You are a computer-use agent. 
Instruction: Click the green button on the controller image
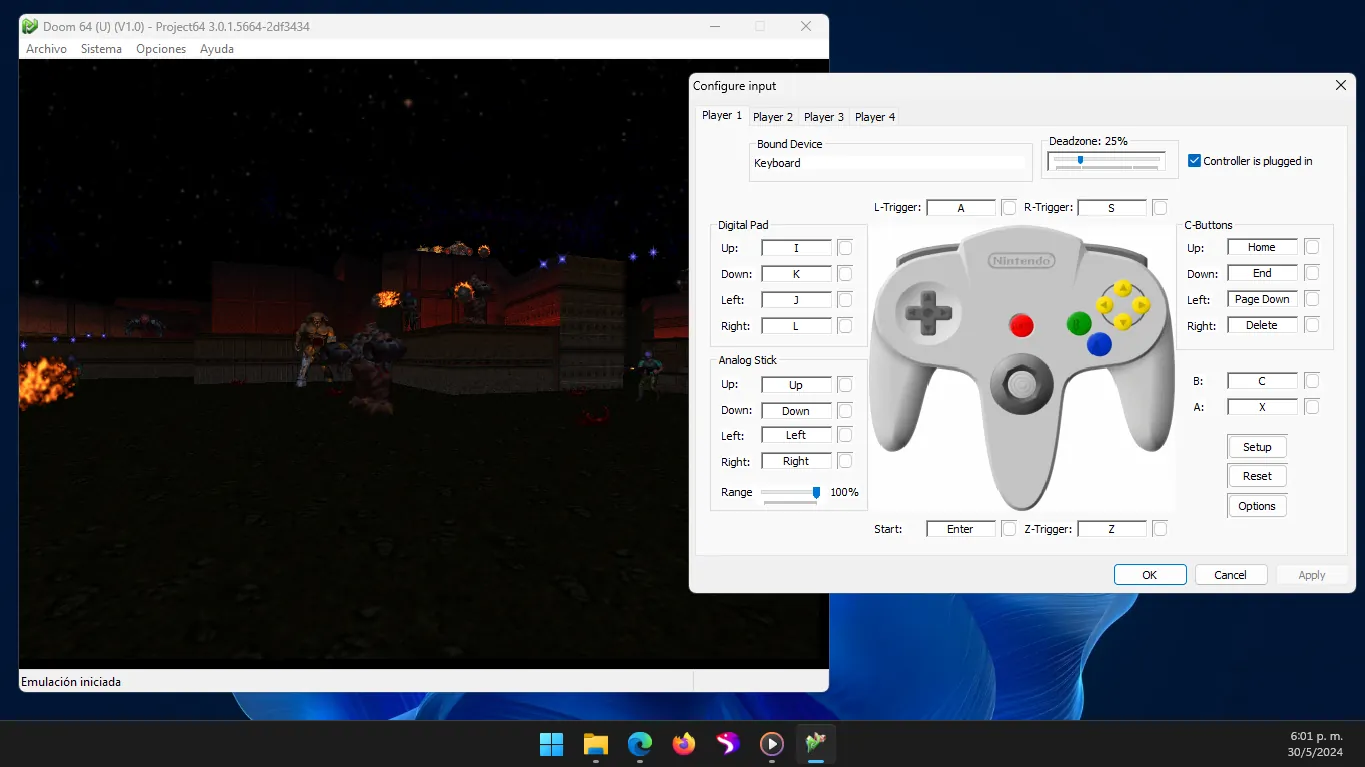pyautogui.click(x=1078, y=323)
